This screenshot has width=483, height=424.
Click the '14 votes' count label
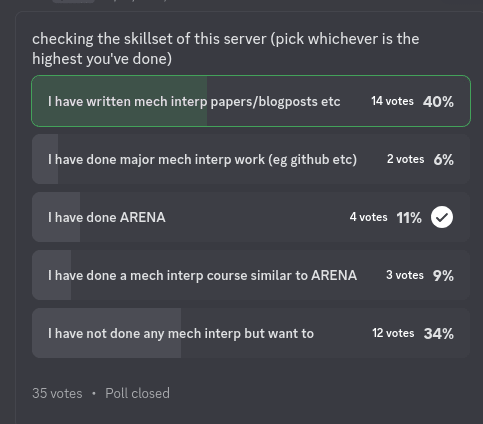pyautogui.click(x=392, y=101)
